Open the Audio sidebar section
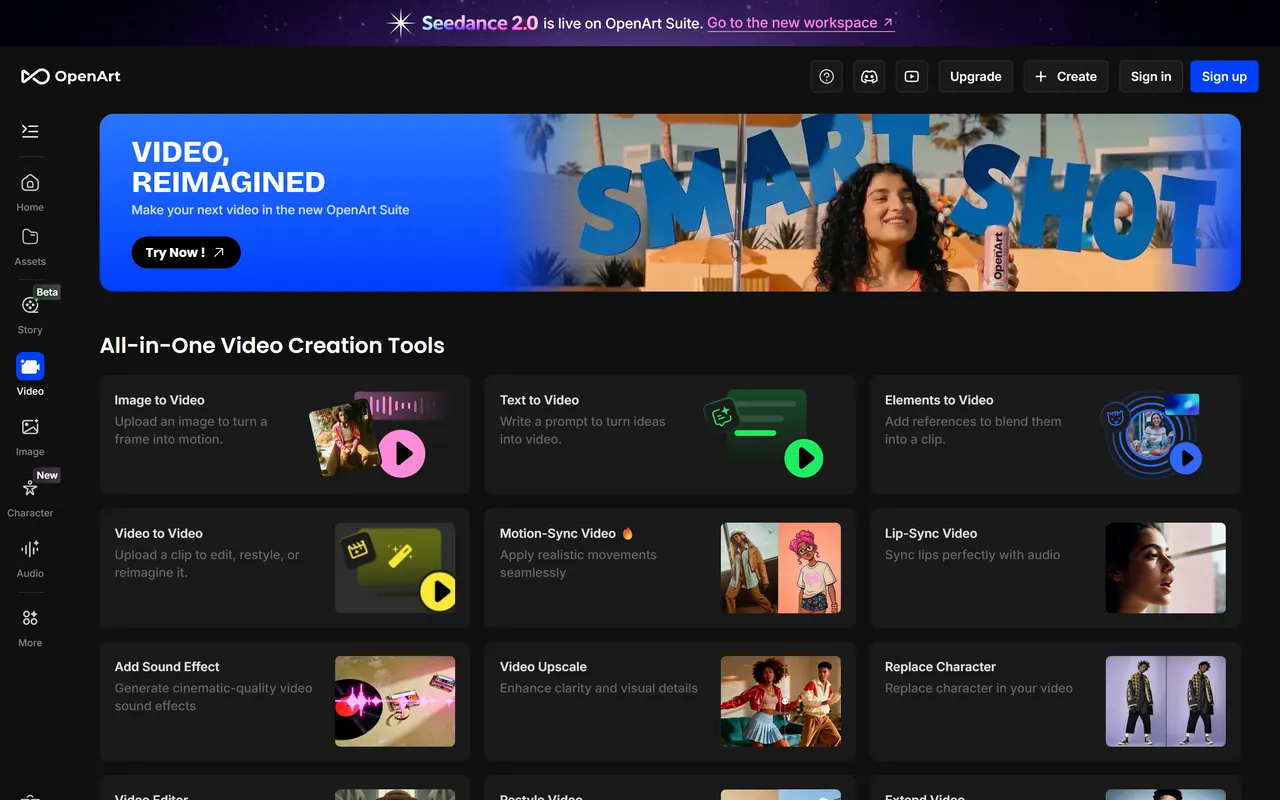This screenshot has height=800, width=1280. pyautogui.click(x=30, y=557)
